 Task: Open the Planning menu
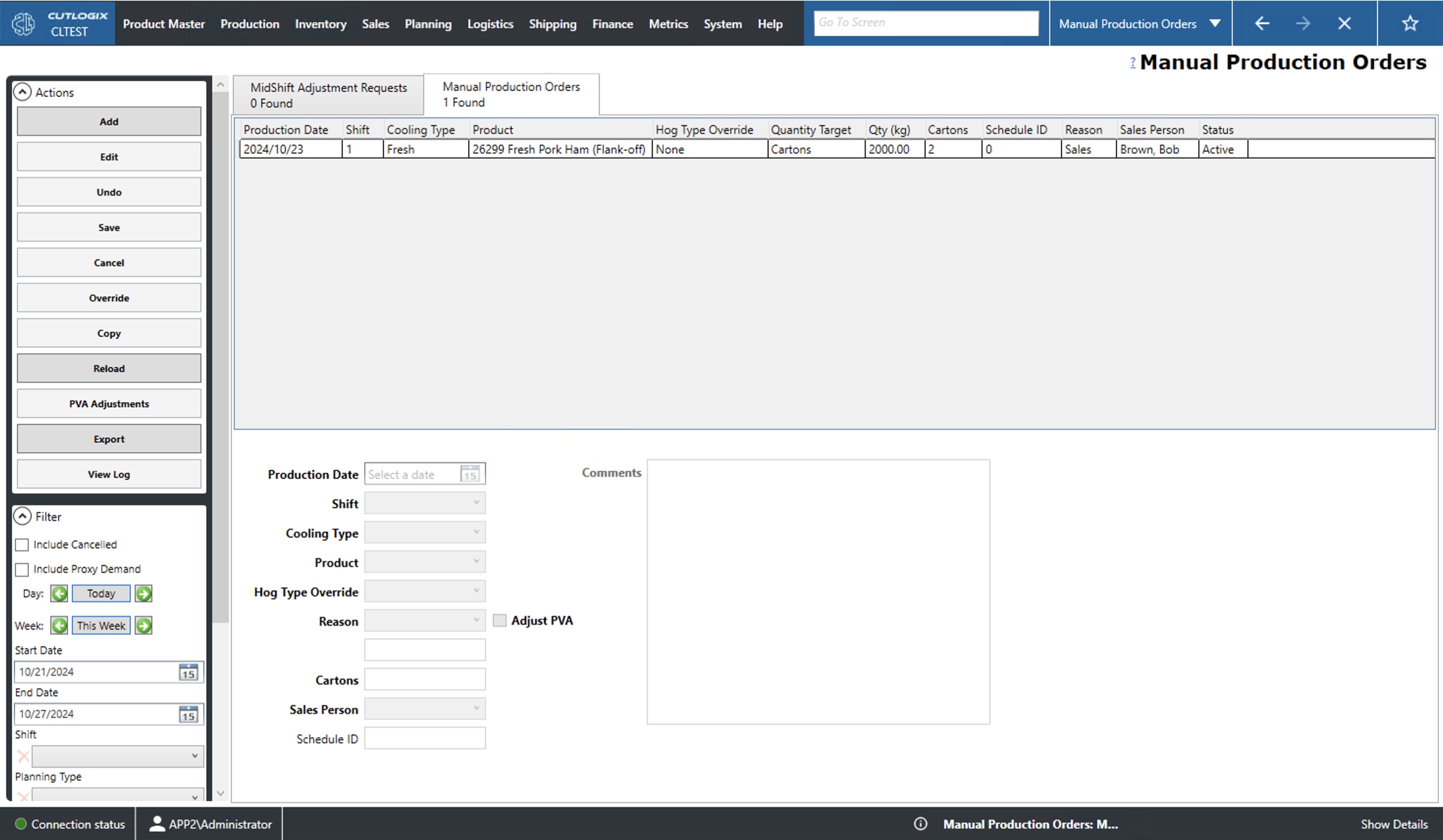click(x=428, y=24)
